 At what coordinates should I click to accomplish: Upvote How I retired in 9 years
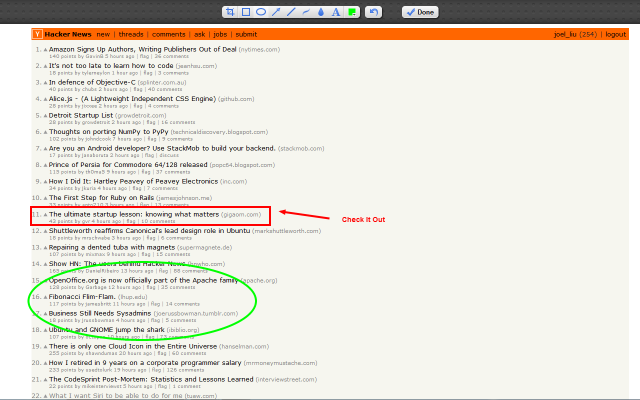point(45,363)
